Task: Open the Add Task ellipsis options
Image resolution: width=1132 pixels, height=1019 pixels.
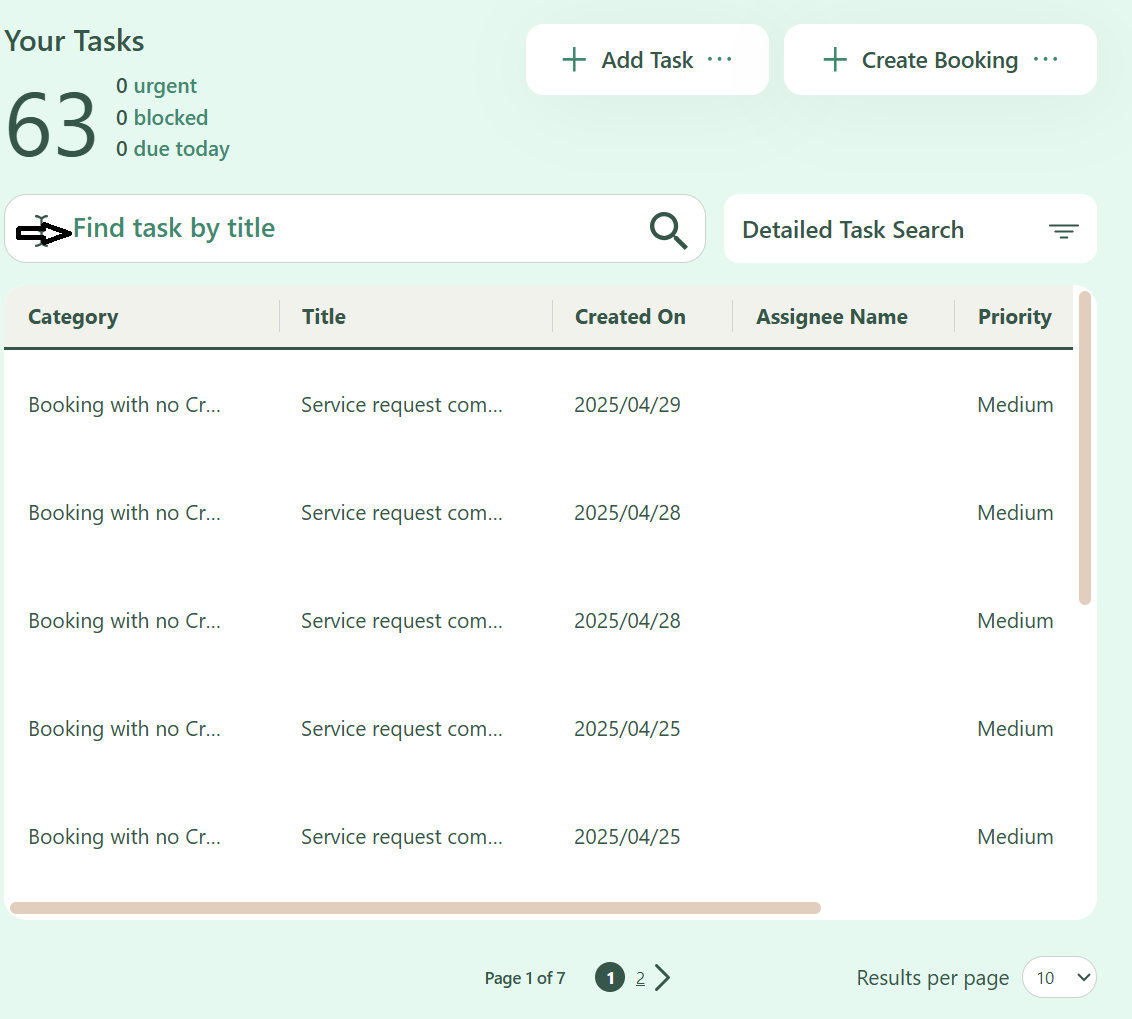Action: 720,60
